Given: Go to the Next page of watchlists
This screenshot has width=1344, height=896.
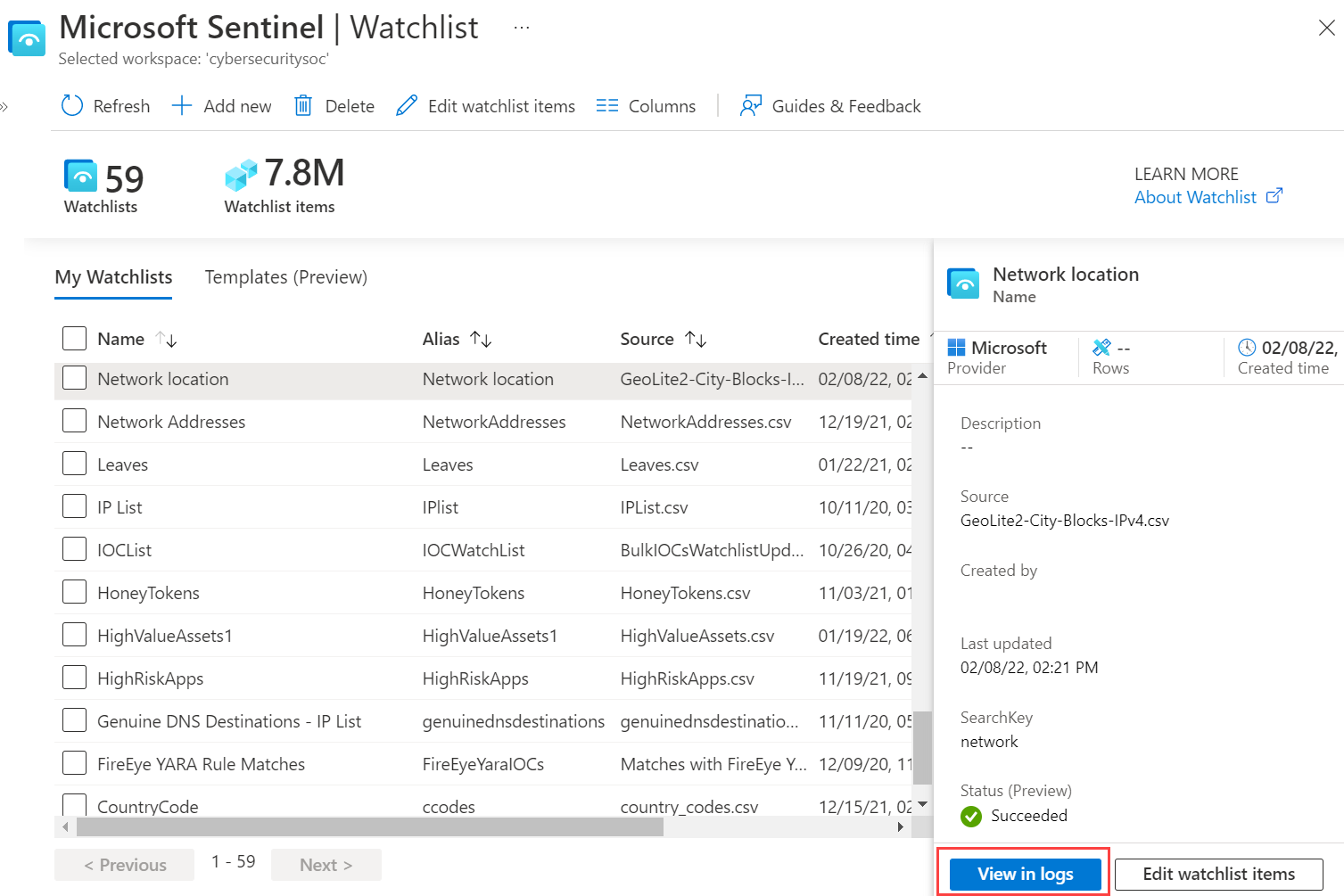Looking at the screenshot, I should (326, 865).
